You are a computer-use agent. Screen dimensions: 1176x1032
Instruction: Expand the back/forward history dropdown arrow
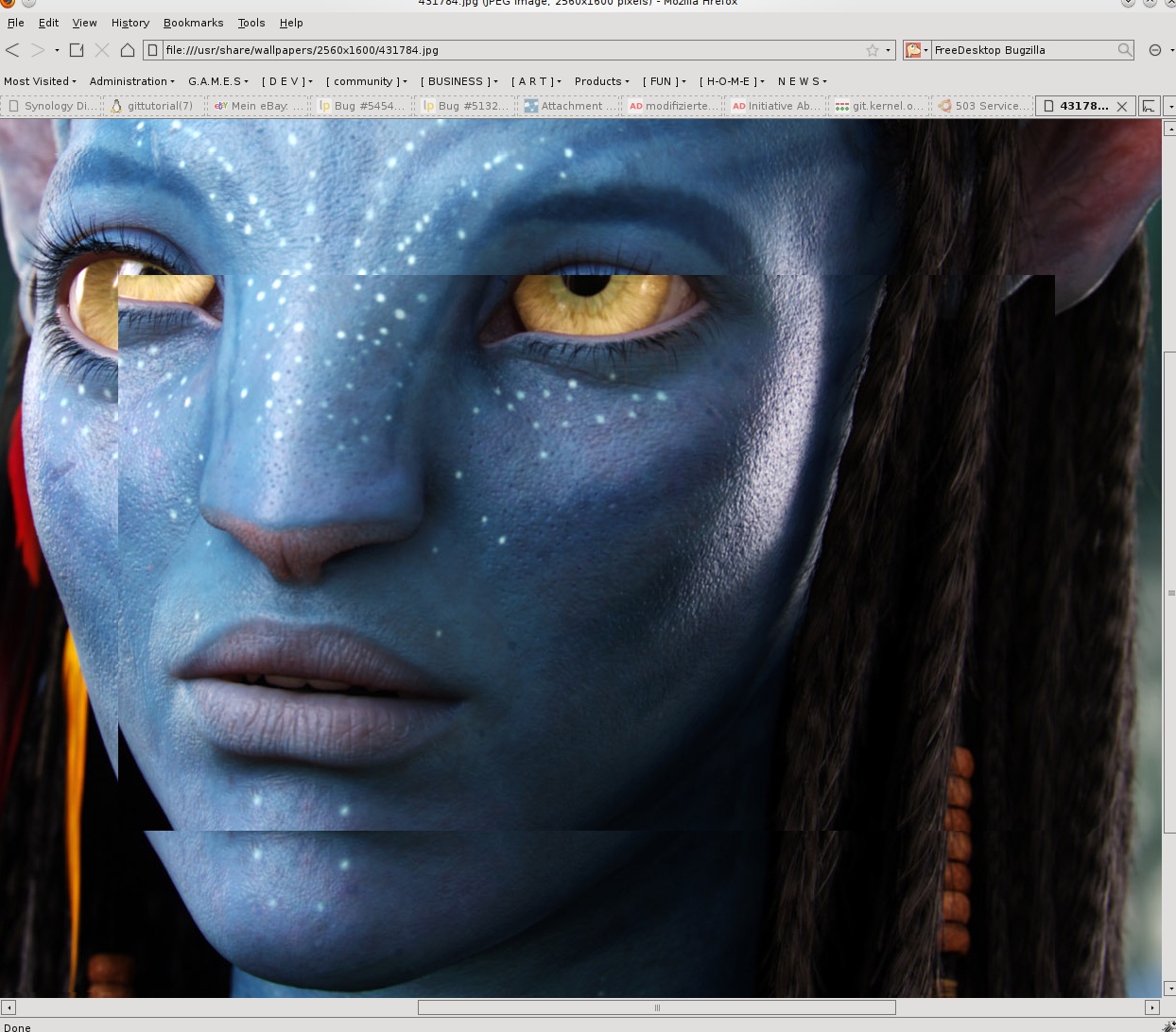[57, 50]
